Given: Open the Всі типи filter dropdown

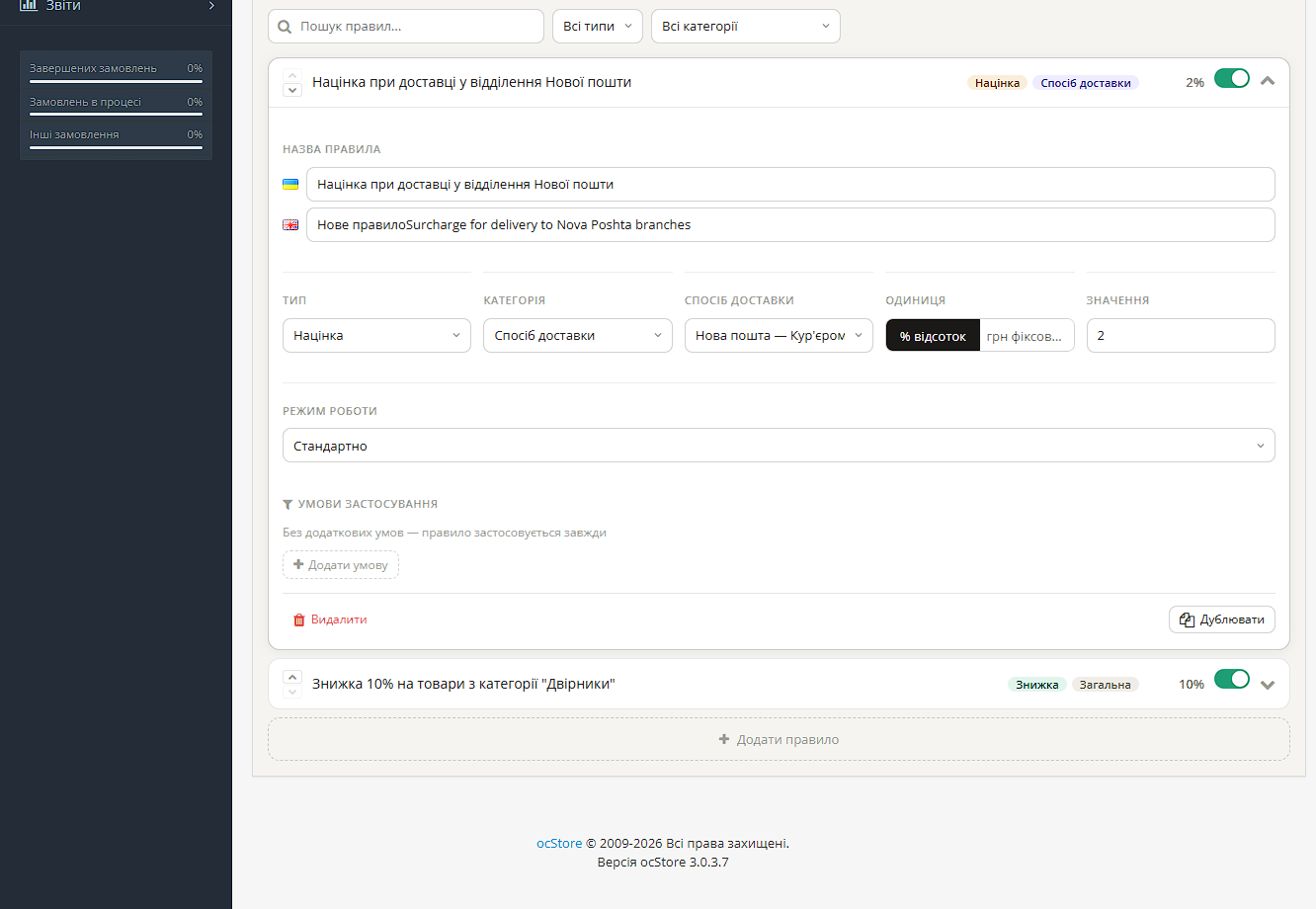Looking at the screenshot, I should coord(598,27).
